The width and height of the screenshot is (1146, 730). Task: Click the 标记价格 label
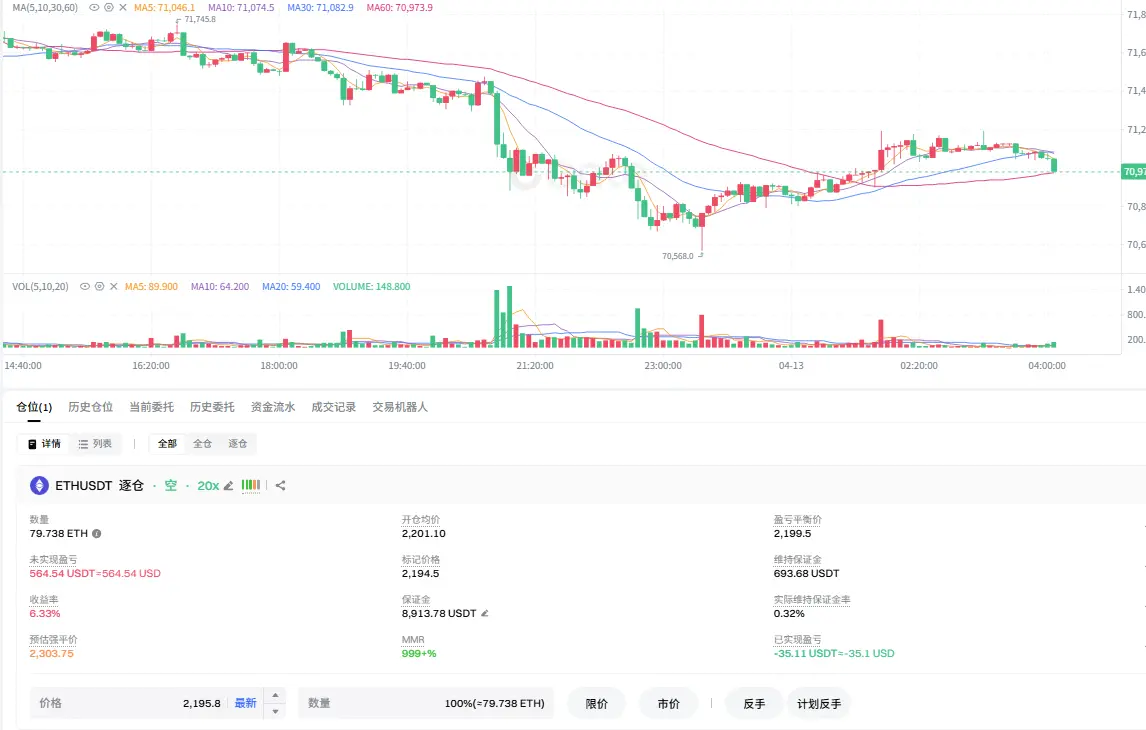coord(421,560)
